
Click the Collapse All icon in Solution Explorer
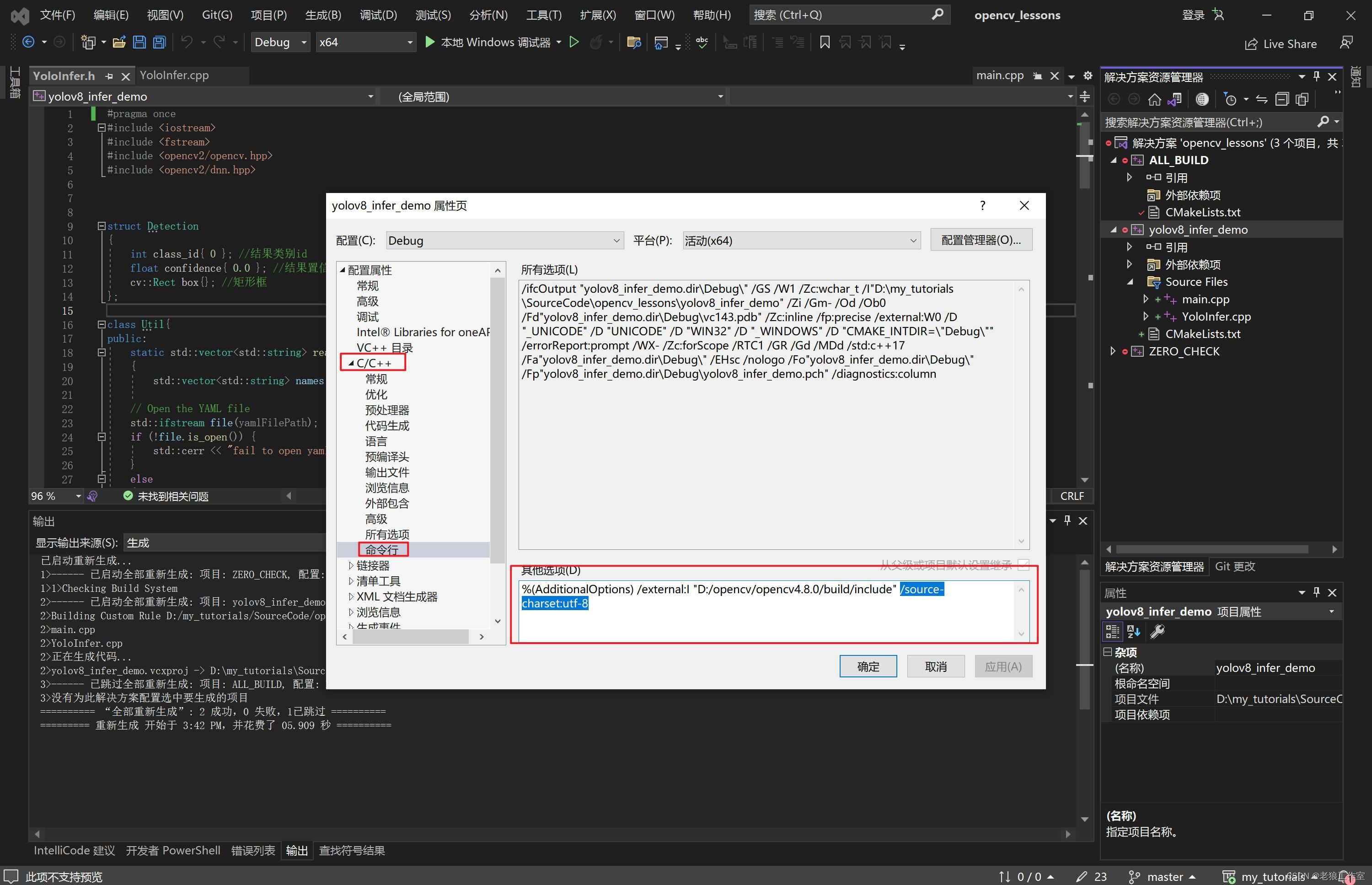coord(1282,99)
